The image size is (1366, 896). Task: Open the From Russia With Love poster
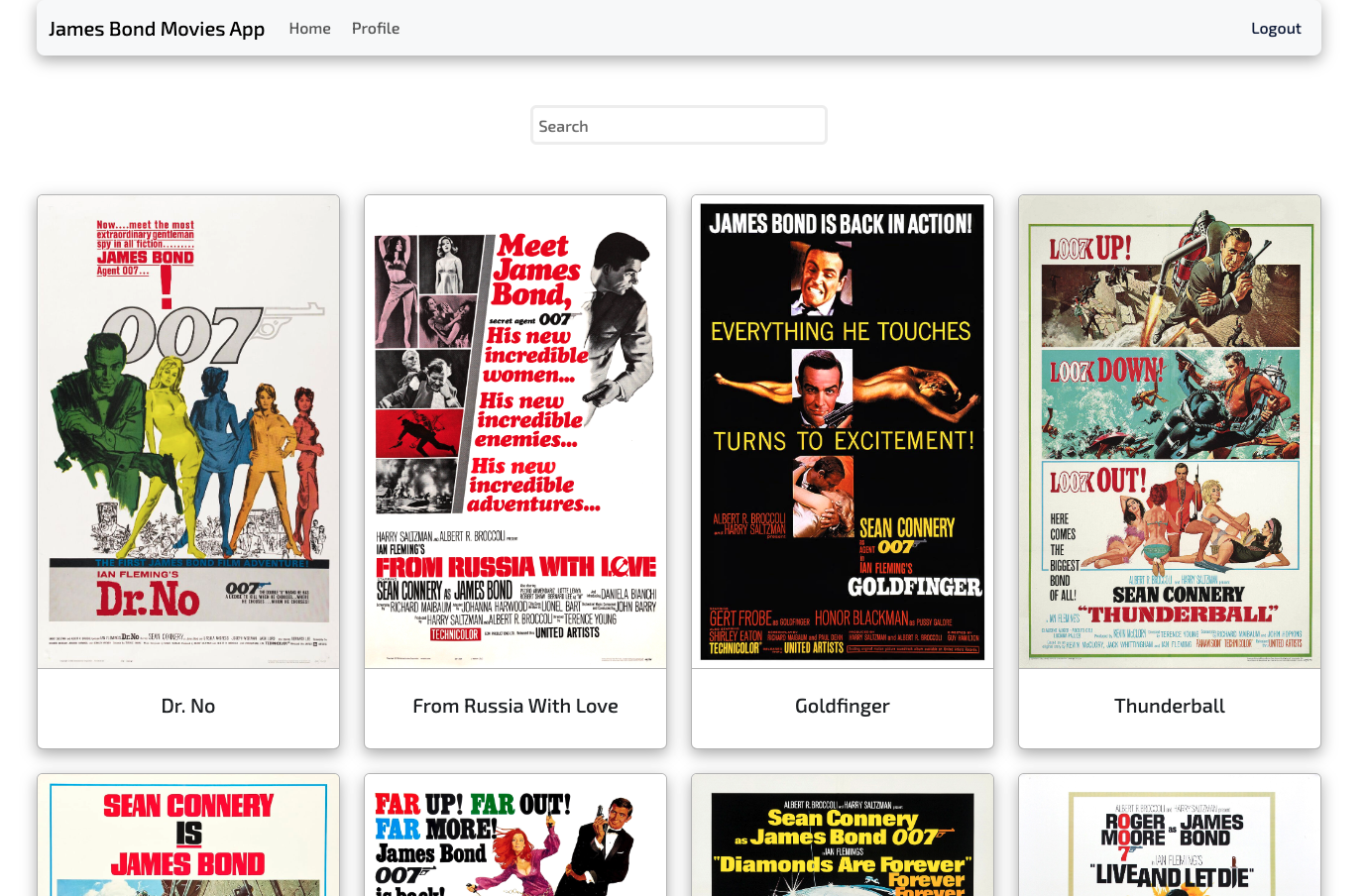coord(515,432)
